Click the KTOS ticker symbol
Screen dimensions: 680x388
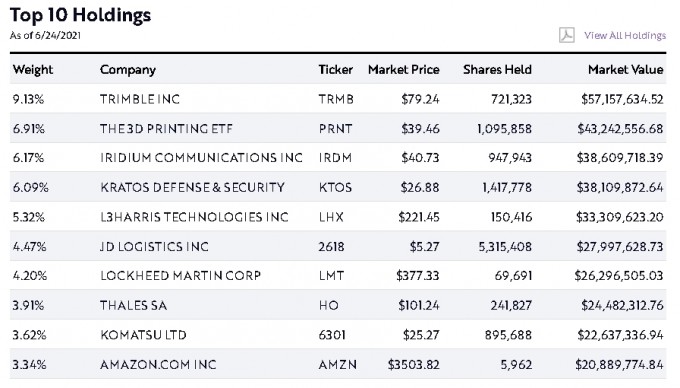(x=335, y=187)
